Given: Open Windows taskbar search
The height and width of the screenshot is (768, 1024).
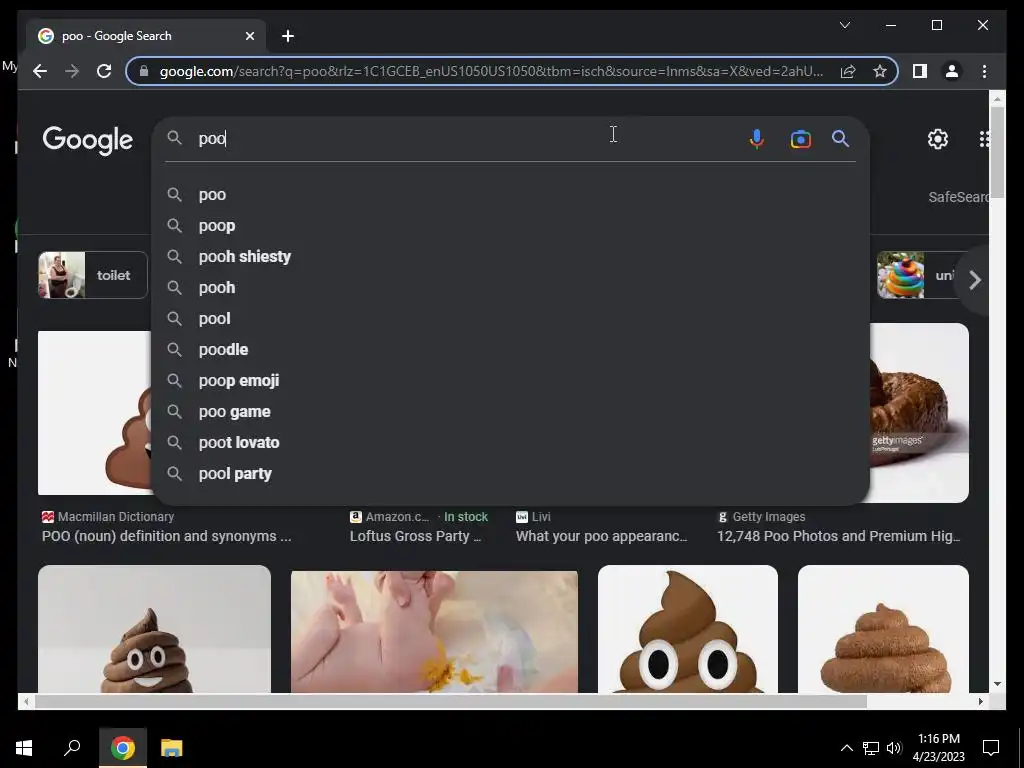Looking at the screenshot, I should click(72, 748).
